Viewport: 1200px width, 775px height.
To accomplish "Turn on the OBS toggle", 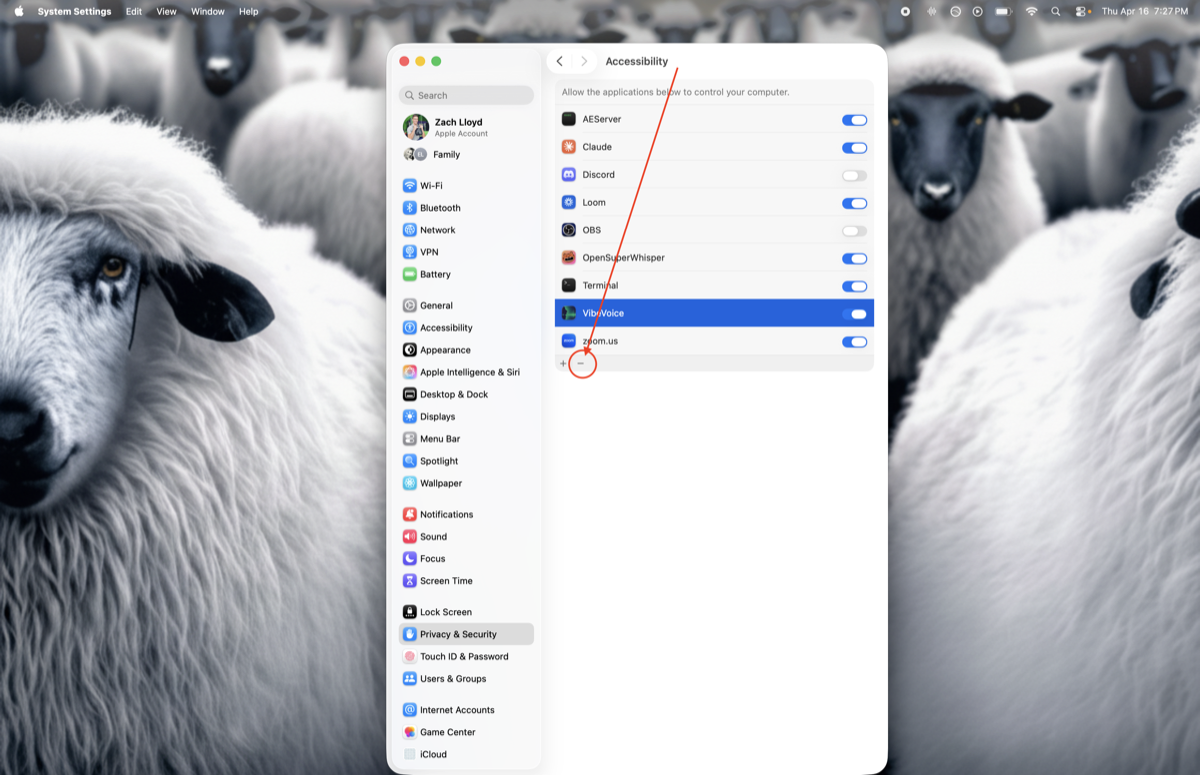I will 854,230.
